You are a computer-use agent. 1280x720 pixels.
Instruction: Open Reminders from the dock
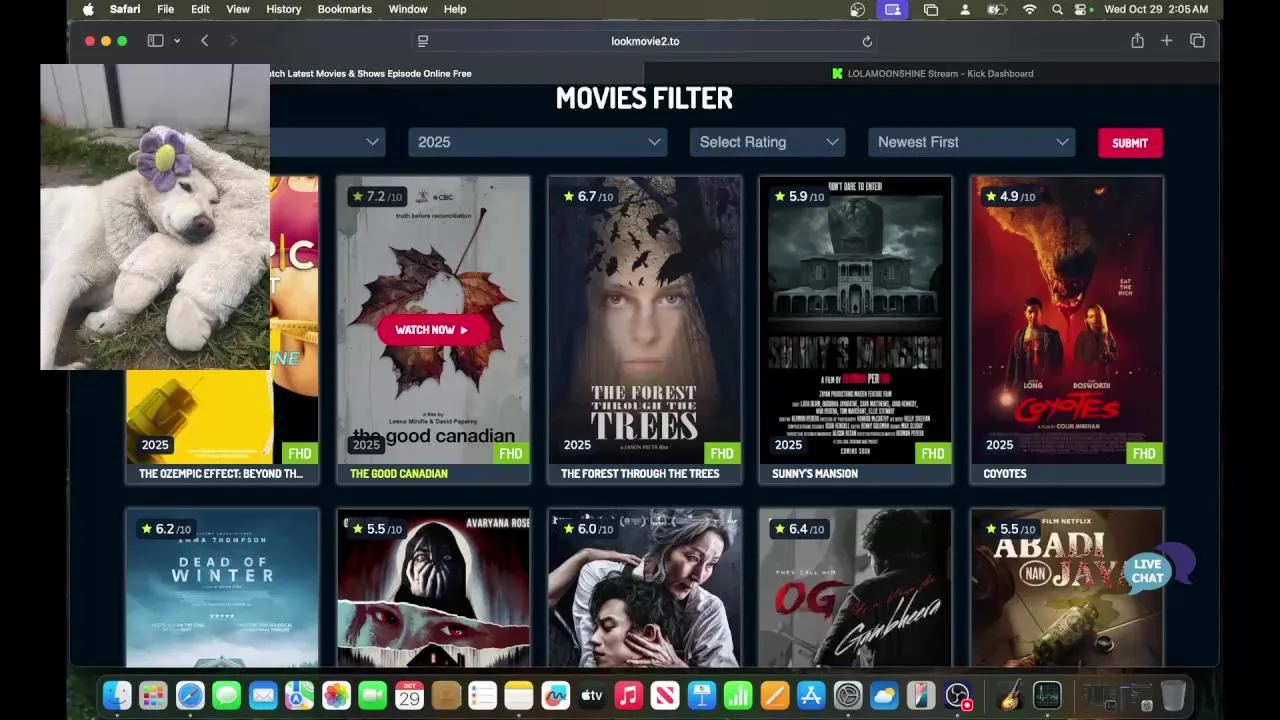[x=482, y=695]
